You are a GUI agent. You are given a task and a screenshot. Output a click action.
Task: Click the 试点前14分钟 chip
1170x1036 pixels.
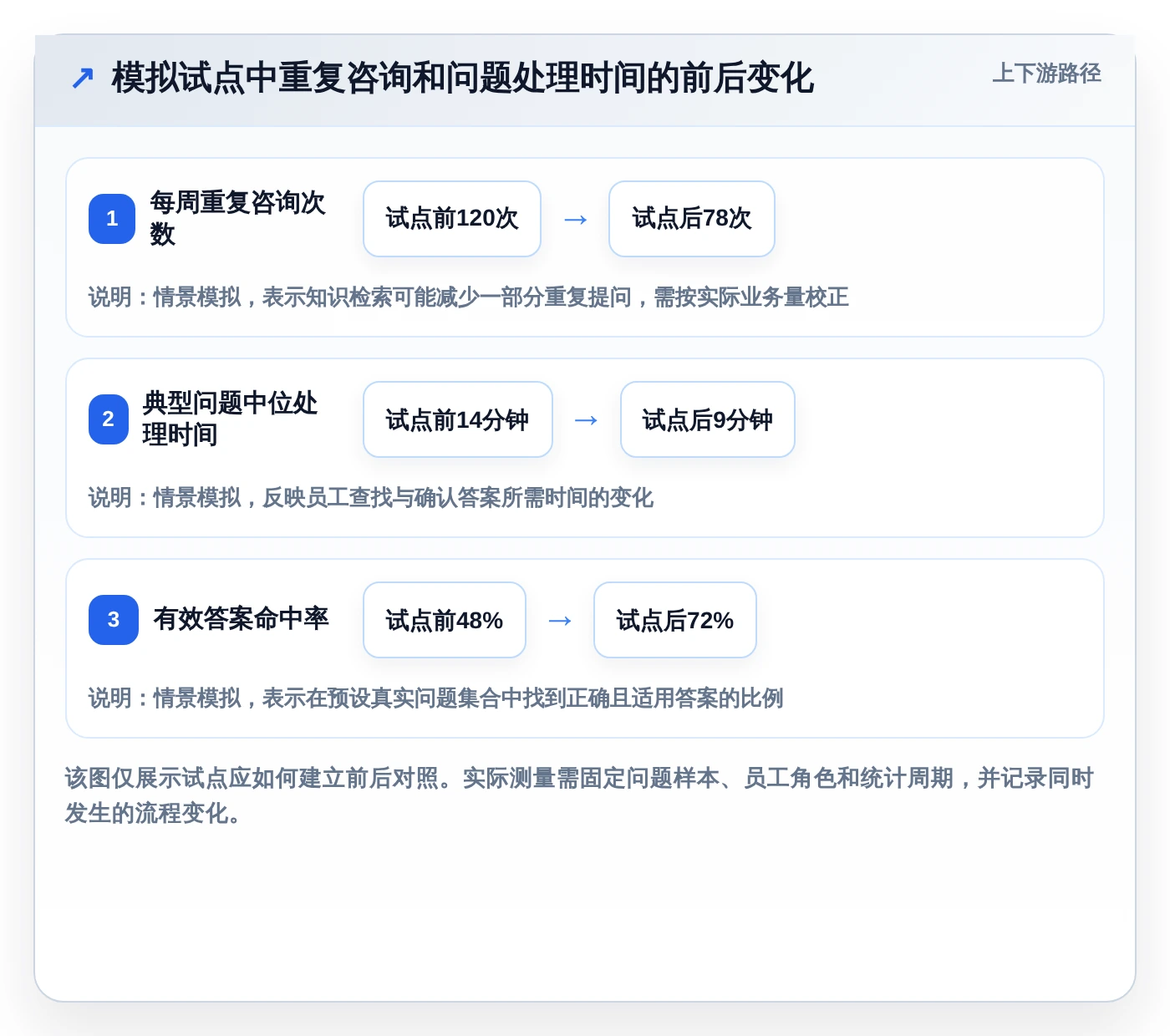[458, 419]
